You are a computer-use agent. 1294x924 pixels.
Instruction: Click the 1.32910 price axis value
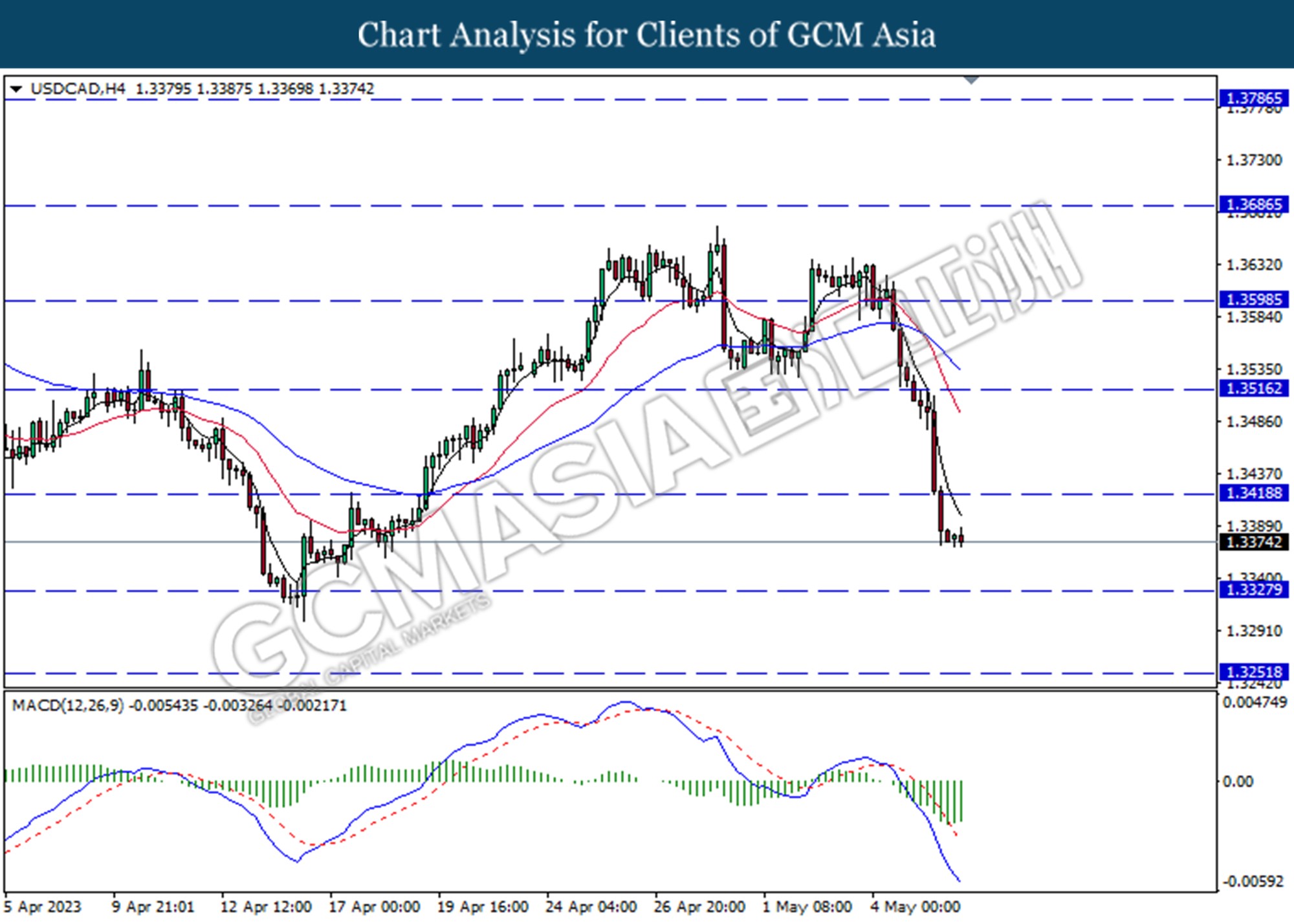click(x=1254, y=631)
